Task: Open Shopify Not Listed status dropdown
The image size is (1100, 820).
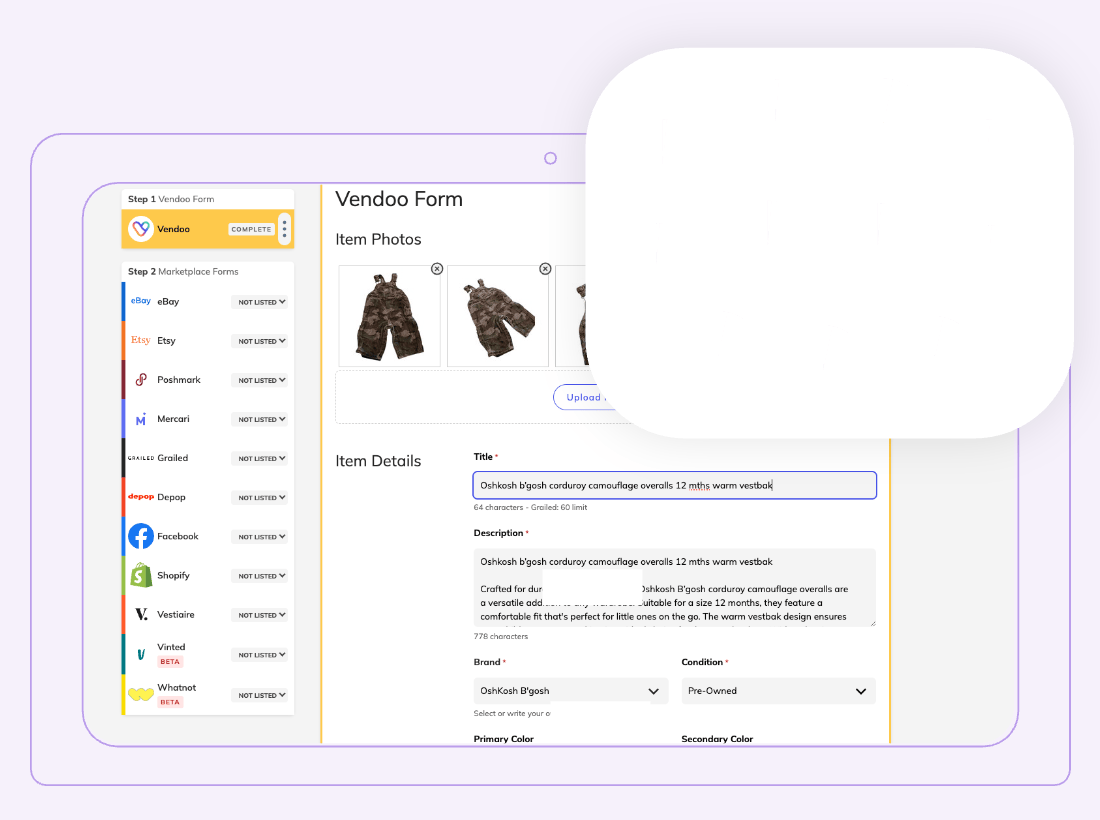Action: (260, 576)
